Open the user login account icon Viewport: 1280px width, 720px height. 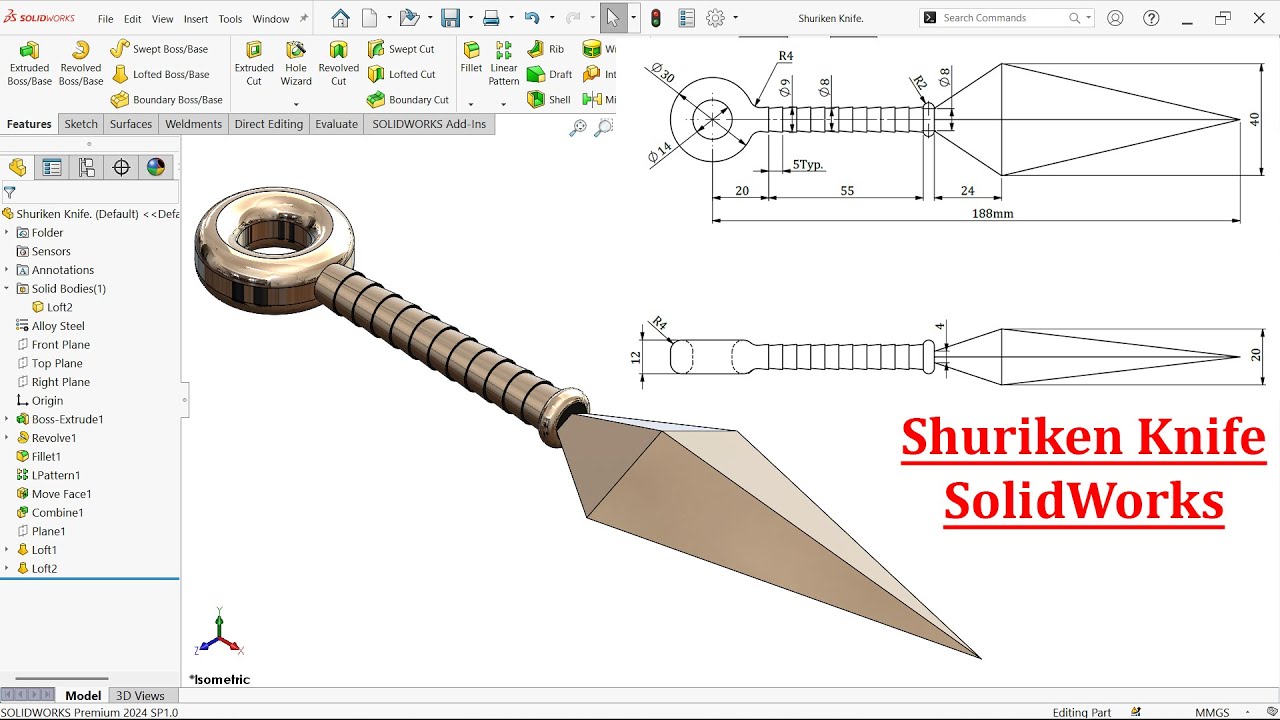1115,18
